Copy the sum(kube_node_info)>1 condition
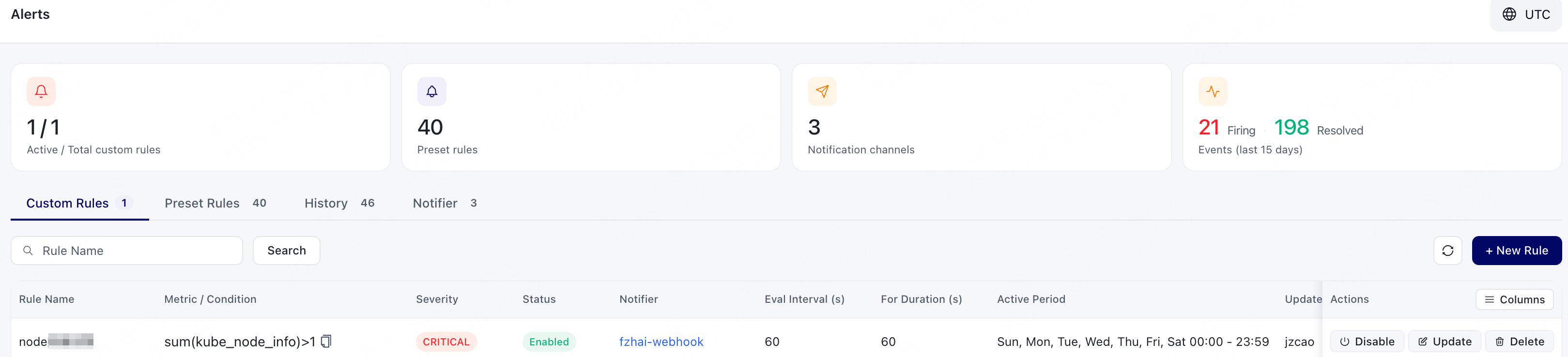Screen dimensions: 1568x357 tap(326, 341)
